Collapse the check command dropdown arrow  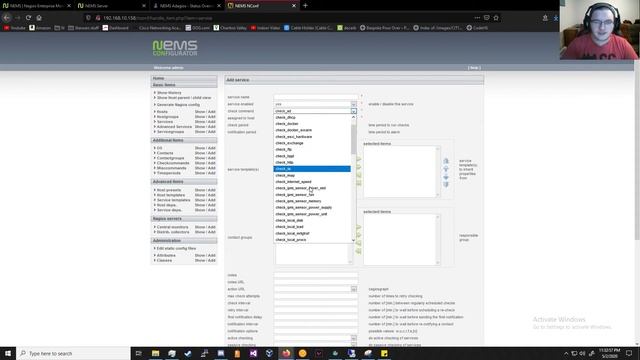[353, 111]
